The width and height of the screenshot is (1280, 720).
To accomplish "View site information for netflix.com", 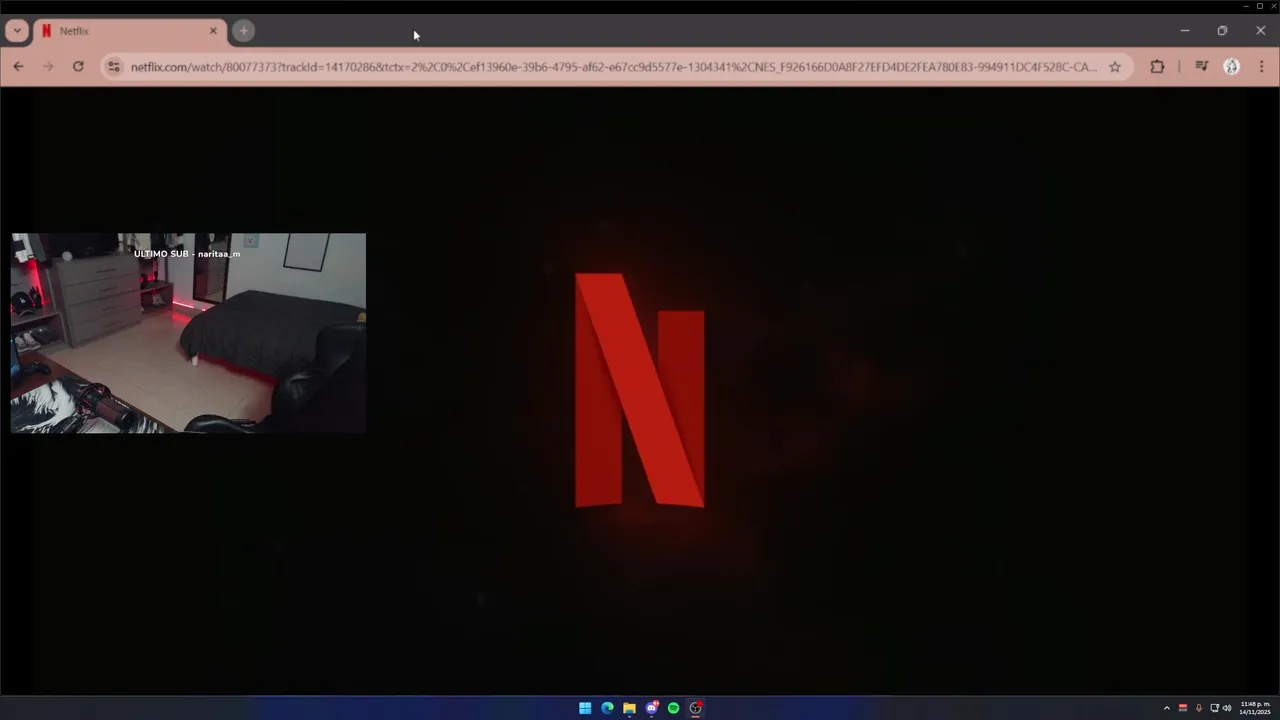I will click(x=114, y=67).
